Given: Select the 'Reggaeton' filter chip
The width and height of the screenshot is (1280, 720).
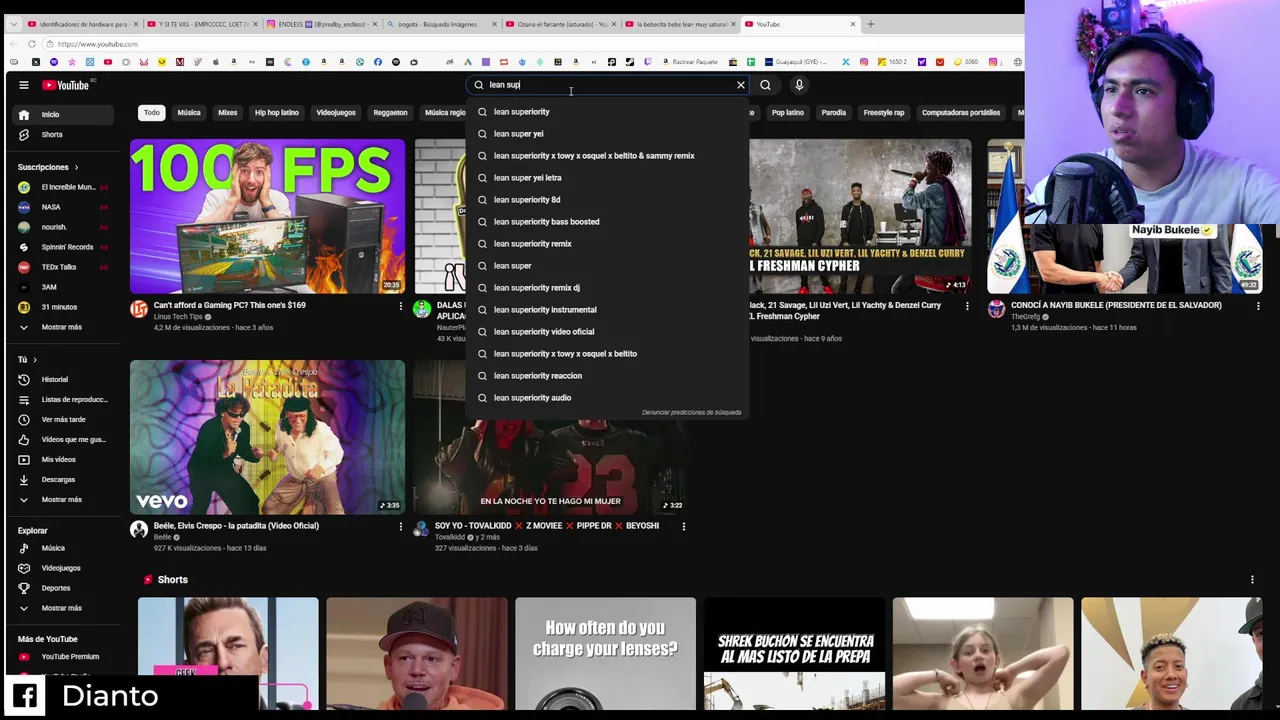Looking at the screenshot, I should [390, 113].
